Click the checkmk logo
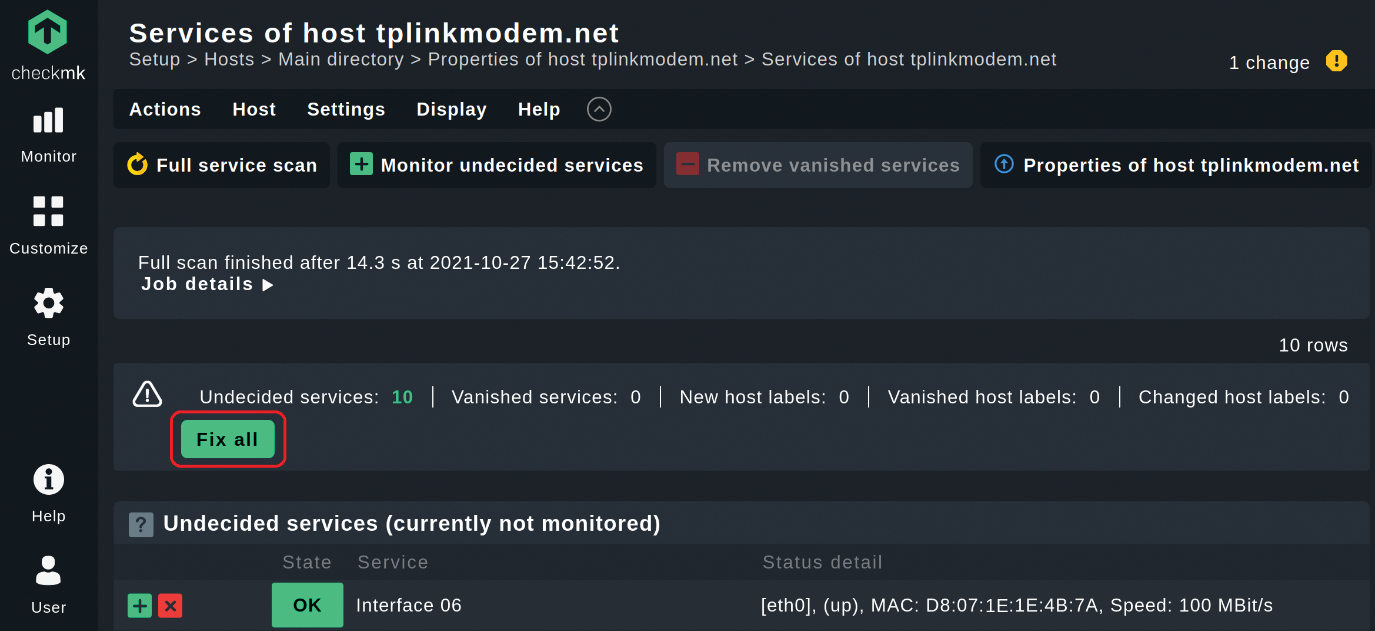Screen dimensions: 1375x631 point(48,46)
